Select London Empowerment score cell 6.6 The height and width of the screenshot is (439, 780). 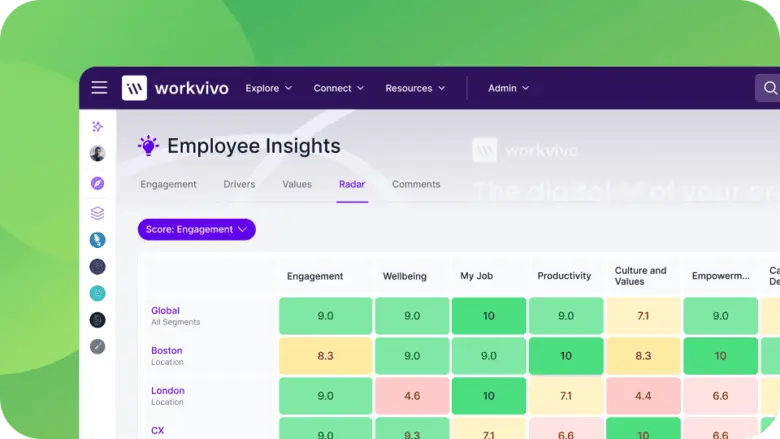tap(720, 396)
